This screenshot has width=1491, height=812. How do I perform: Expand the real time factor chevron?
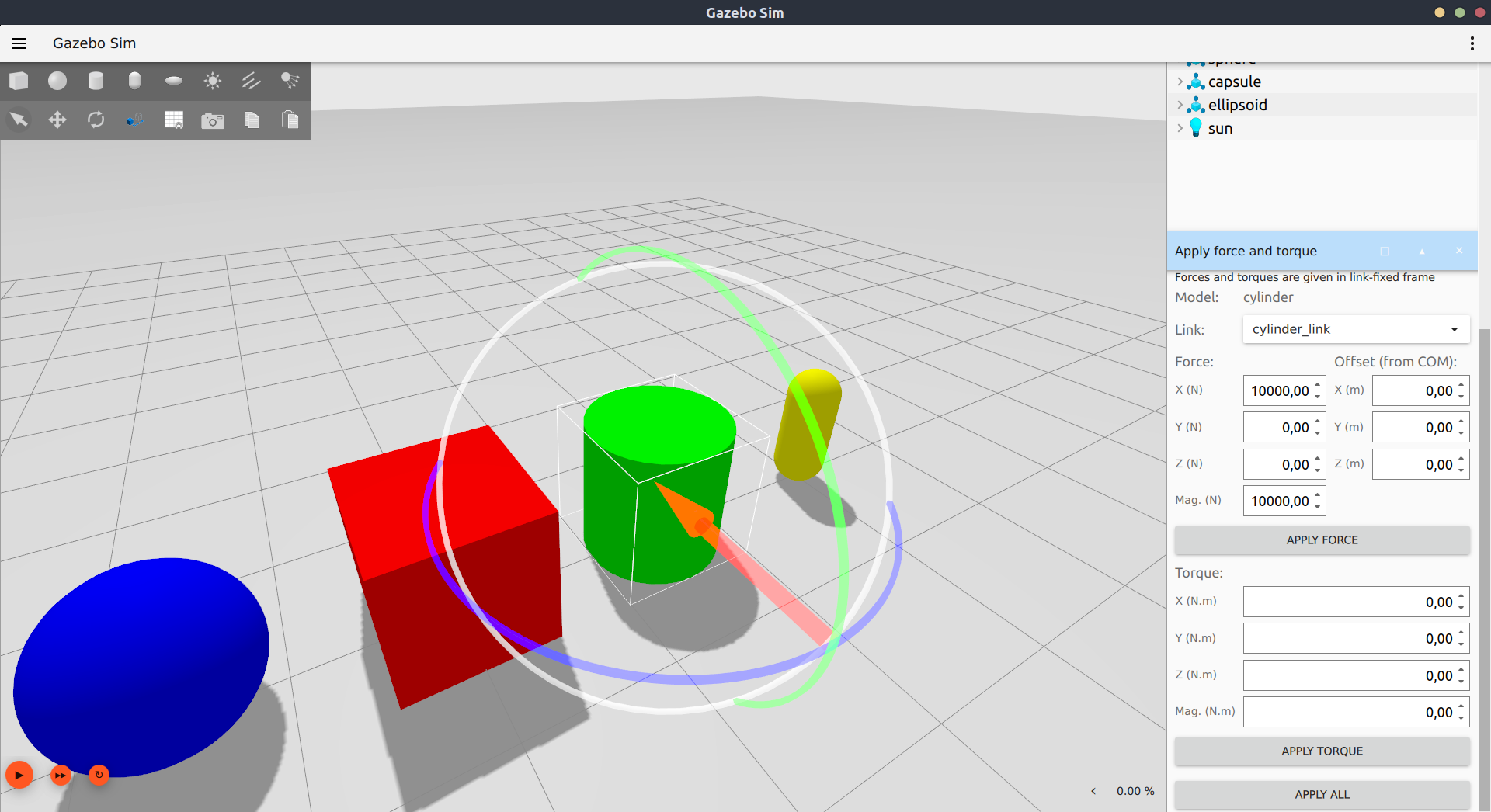pyautogui.click(x=1093, y=791)
